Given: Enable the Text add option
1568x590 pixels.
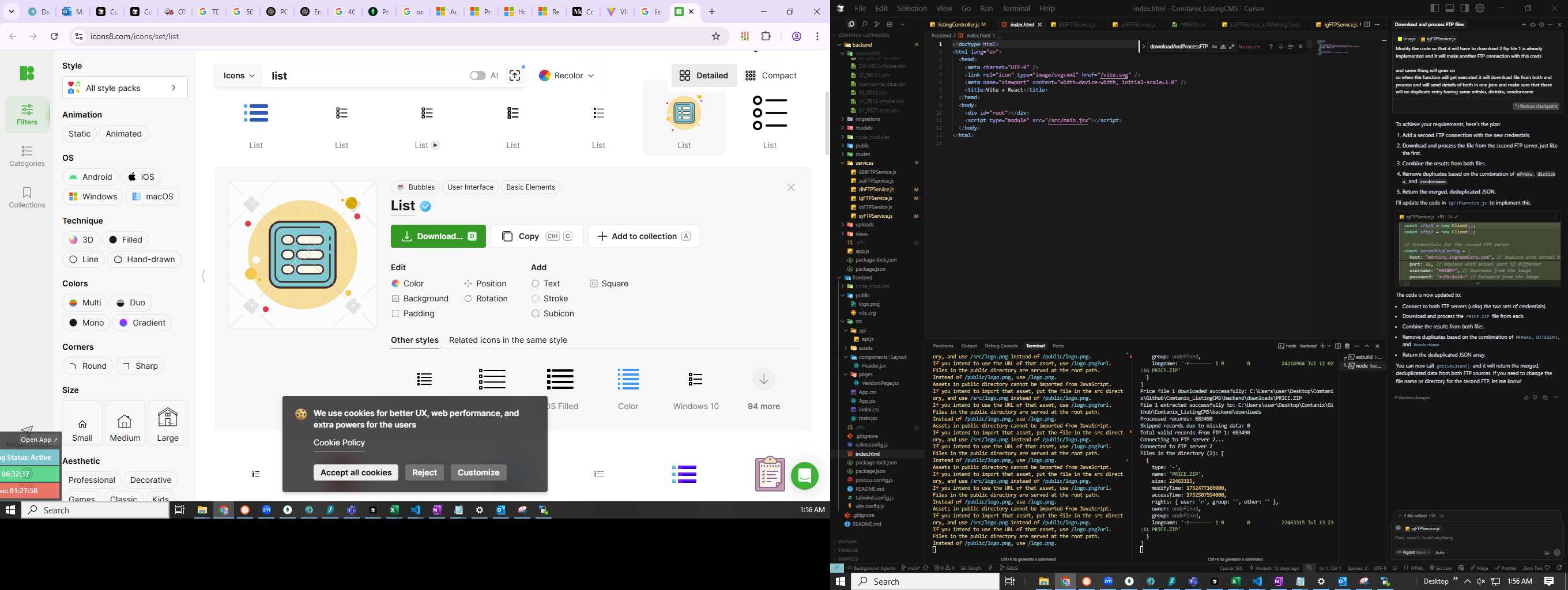Looking at the screenshot, I should coord(546,283).
